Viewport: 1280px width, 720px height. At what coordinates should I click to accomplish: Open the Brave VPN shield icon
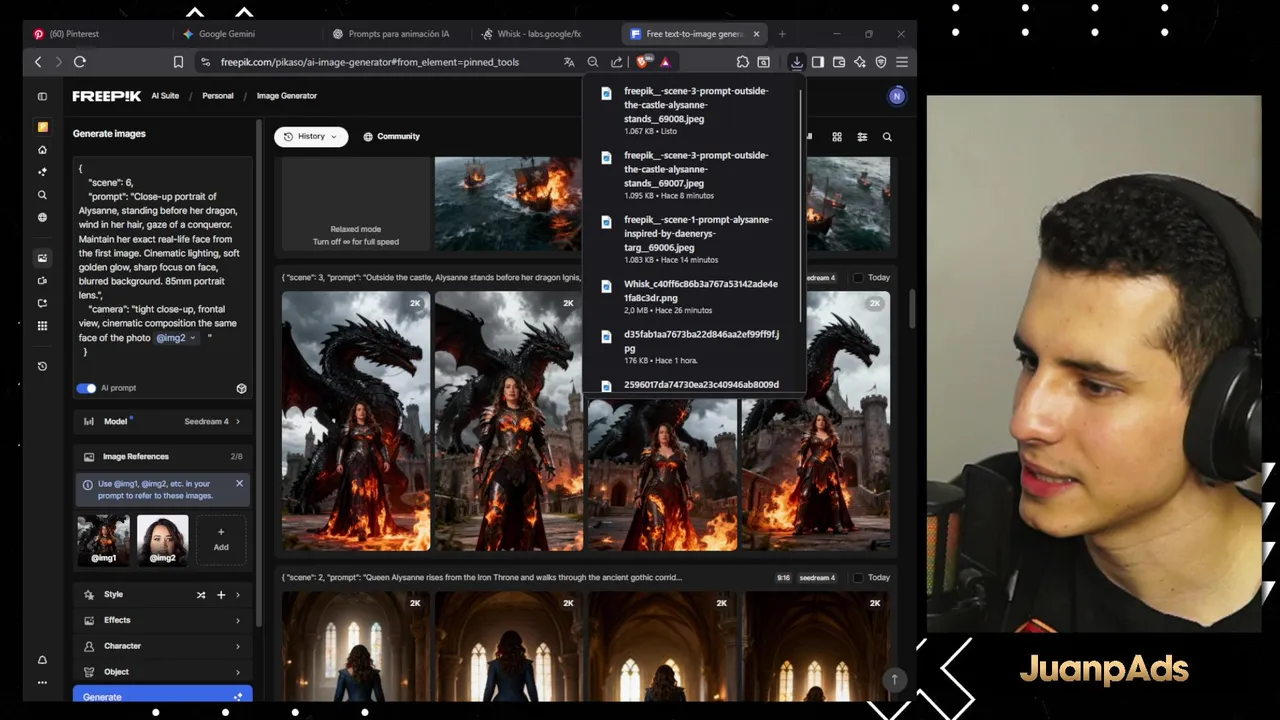click(x=881, y=62)
